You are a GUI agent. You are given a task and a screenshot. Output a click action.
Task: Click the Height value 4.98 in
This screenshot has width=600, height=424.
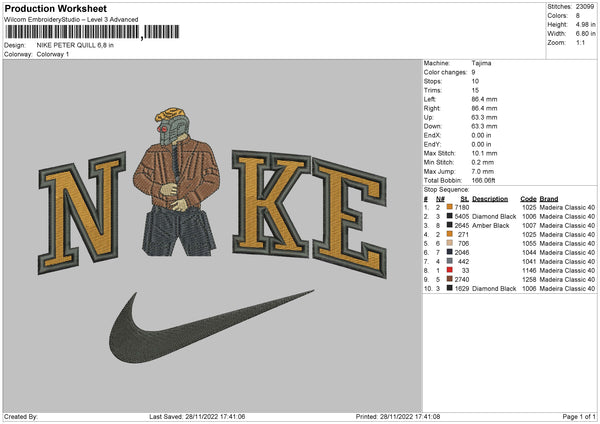click(x=585, y=24)
